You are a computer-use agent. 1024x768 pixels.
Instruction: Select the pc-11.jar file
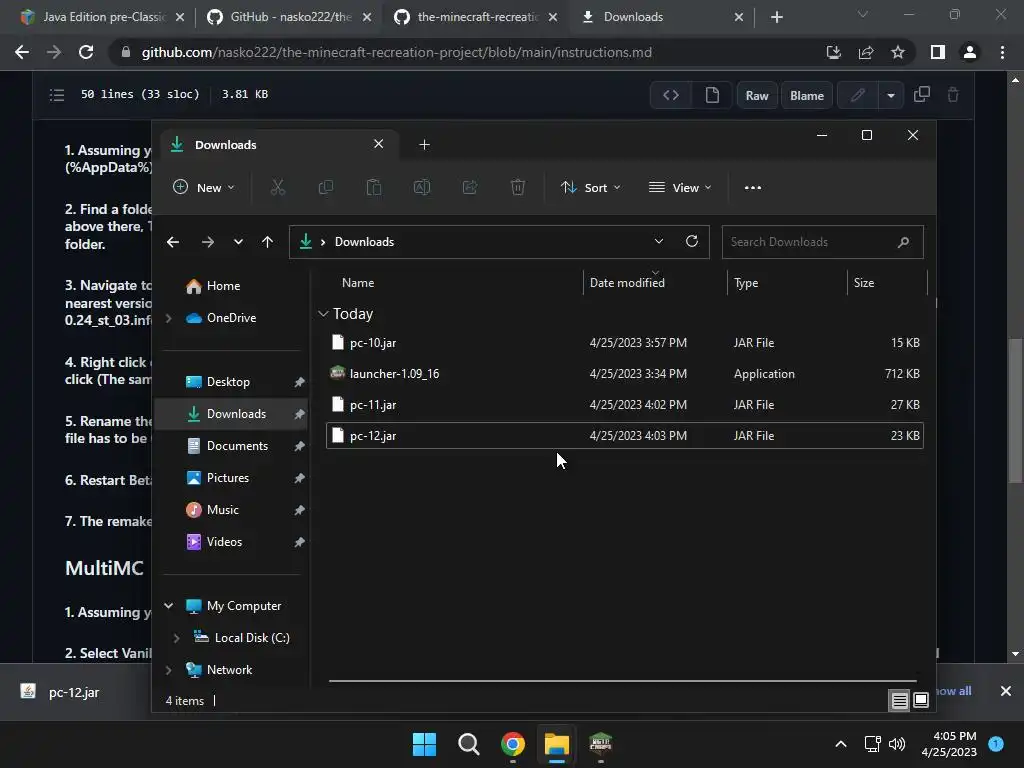(624, 405)
